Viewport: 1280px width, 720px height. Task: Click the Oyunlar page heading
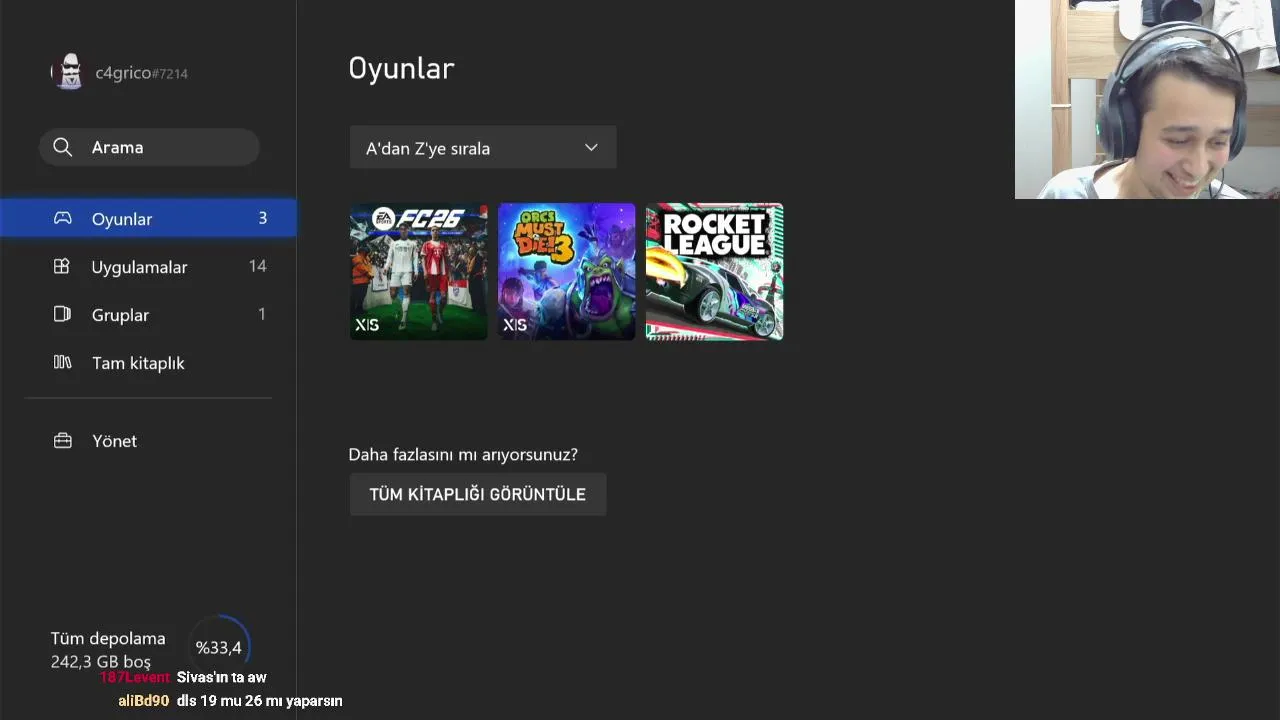click(x=401, y=68)
